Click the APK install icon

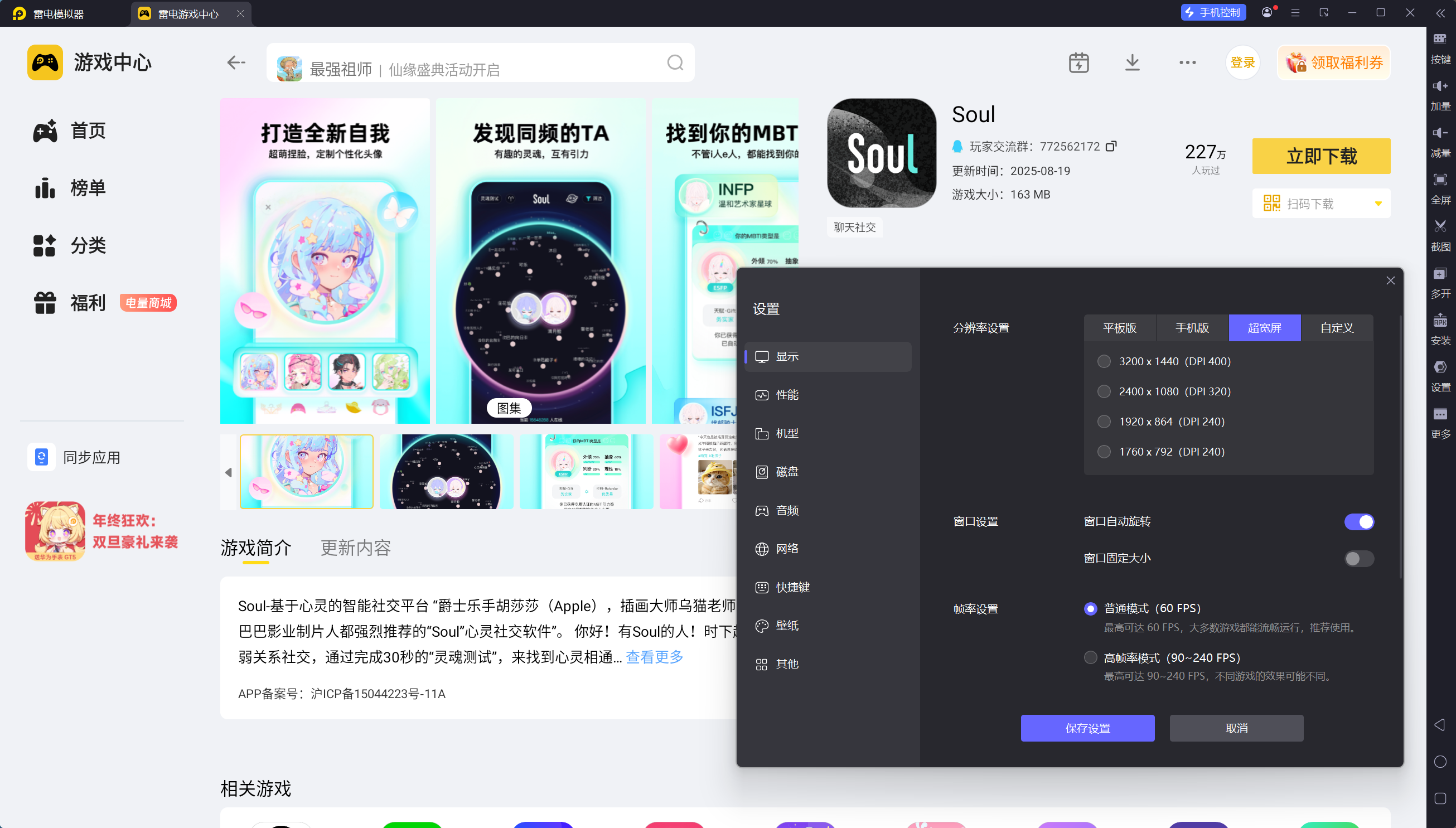pyautogui.click(x=1439, y=321)
